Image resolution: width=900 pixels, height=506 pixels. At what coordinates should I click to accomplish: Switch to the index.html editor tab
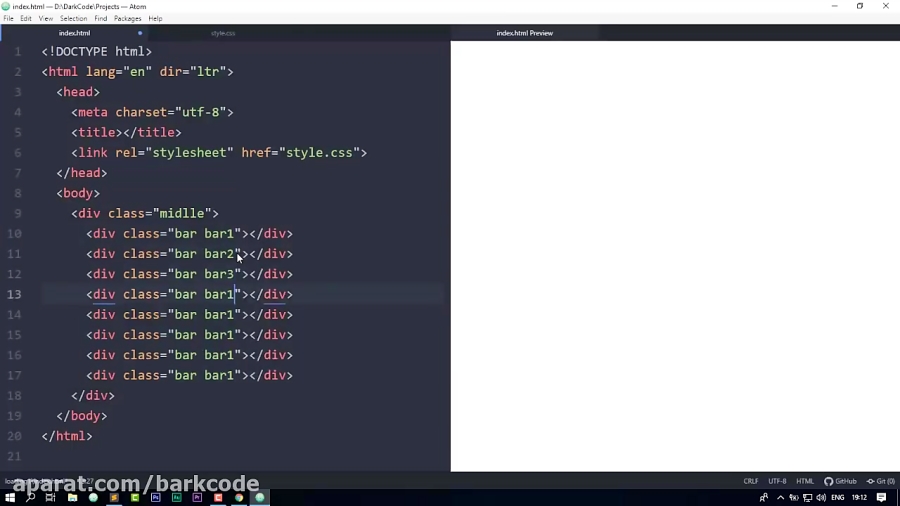[75, 33]
